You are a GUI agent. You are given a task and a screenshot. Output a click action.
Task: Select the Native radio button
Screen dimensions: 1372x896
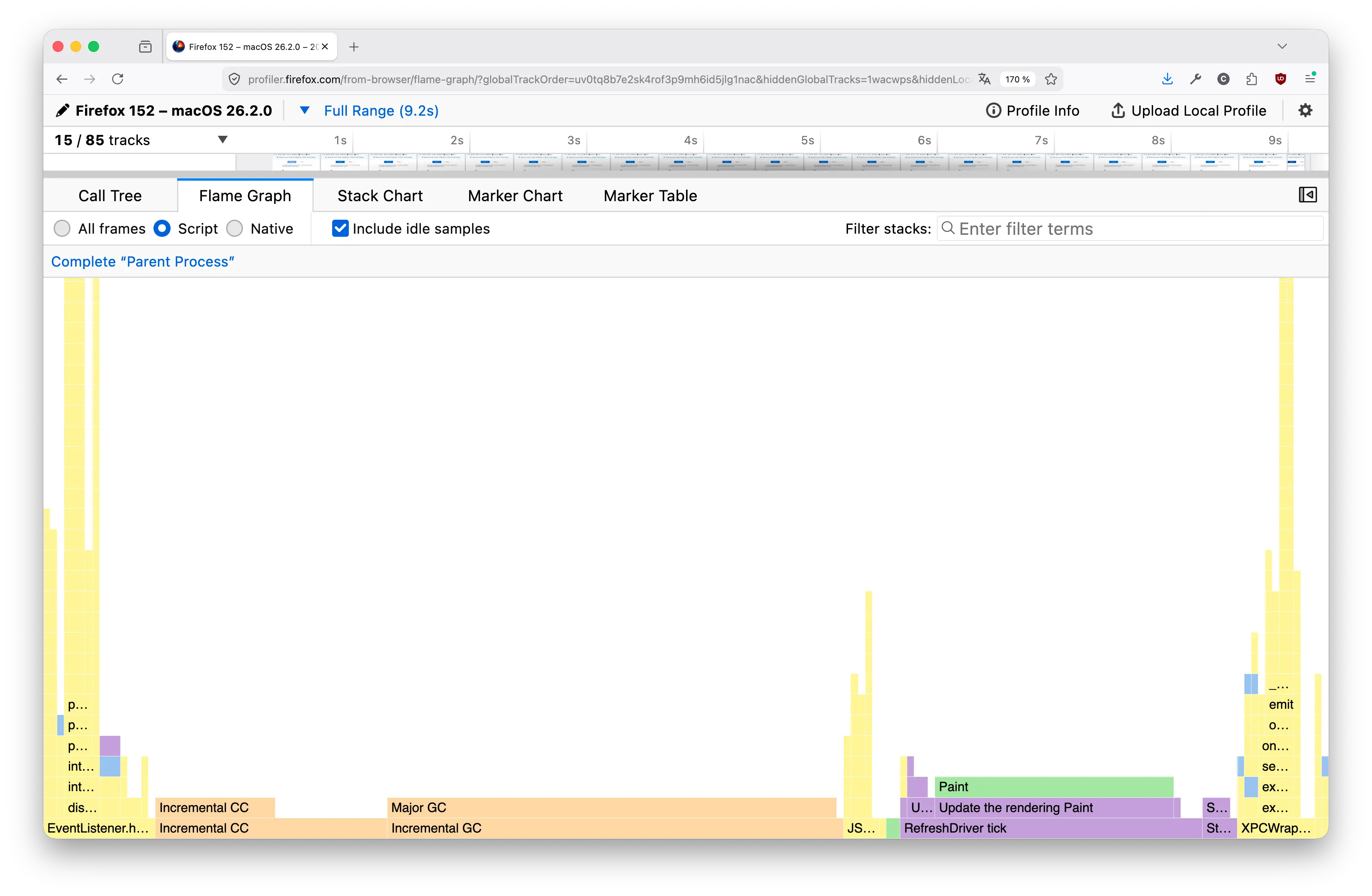coord(234,228)
